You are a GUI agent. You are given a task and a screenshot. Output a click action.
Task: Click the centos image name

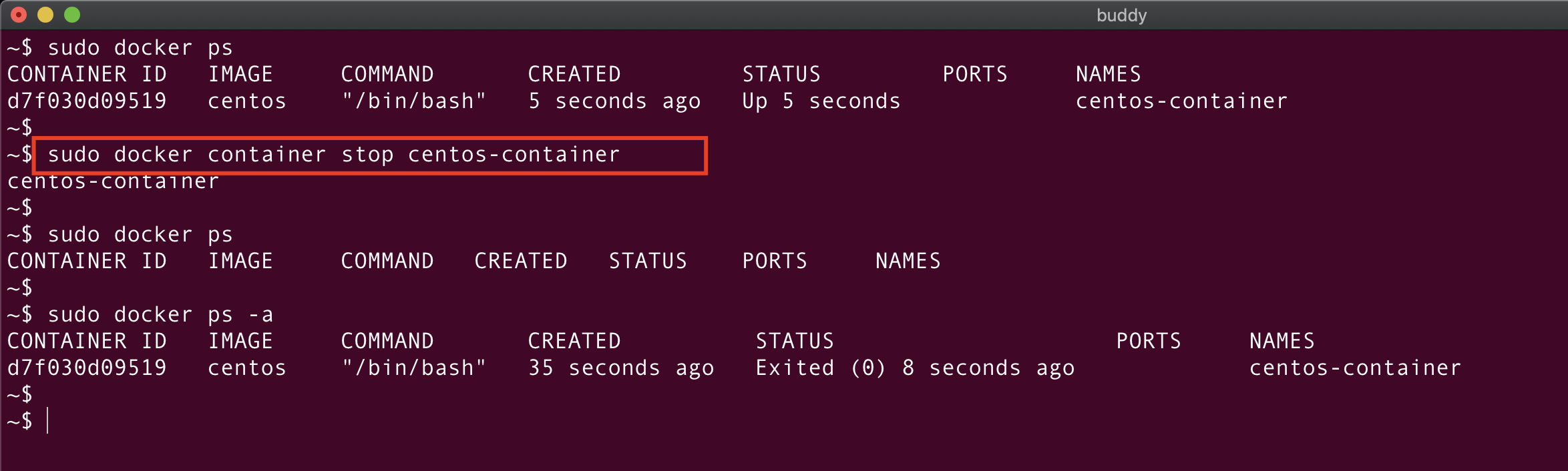pos(247,100)
